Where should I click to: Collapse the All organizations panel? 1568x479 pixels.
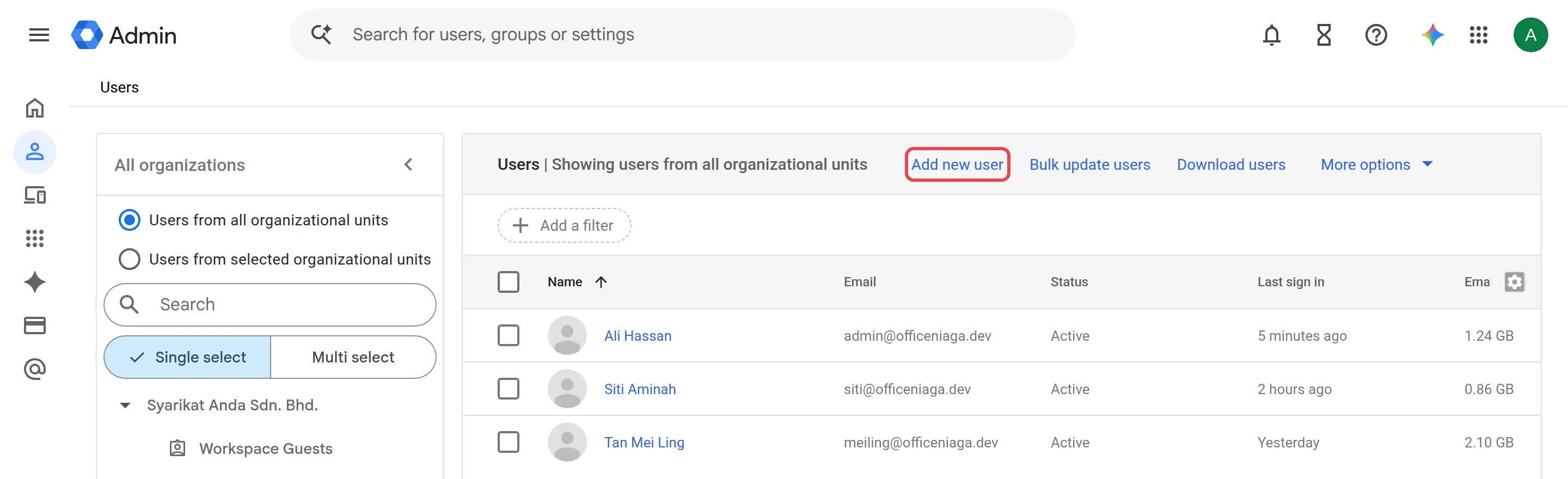(x=408, y=164)
